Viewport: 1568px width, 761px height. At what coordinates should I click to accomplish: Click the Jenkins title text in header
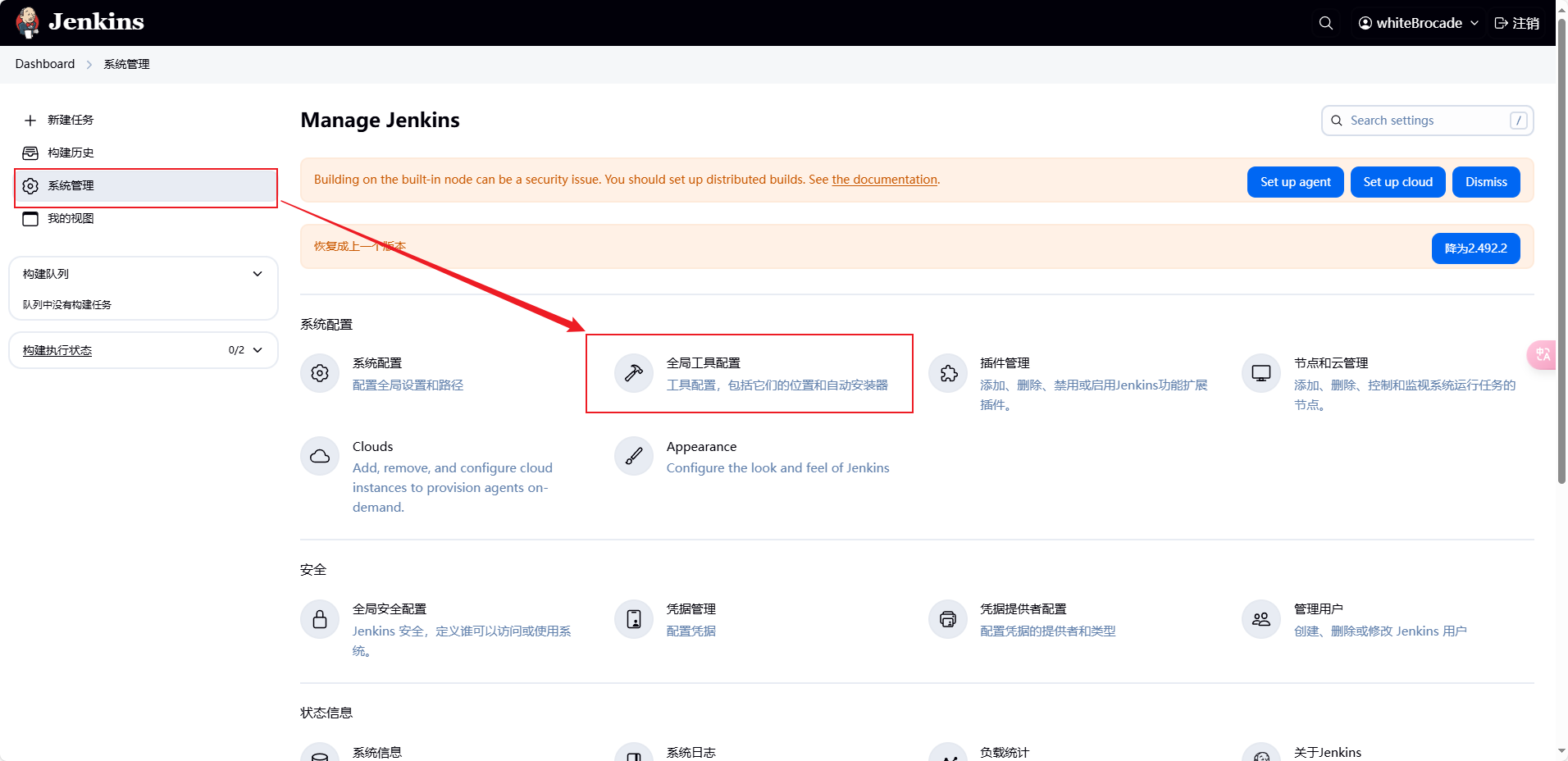tap(96, 21)
